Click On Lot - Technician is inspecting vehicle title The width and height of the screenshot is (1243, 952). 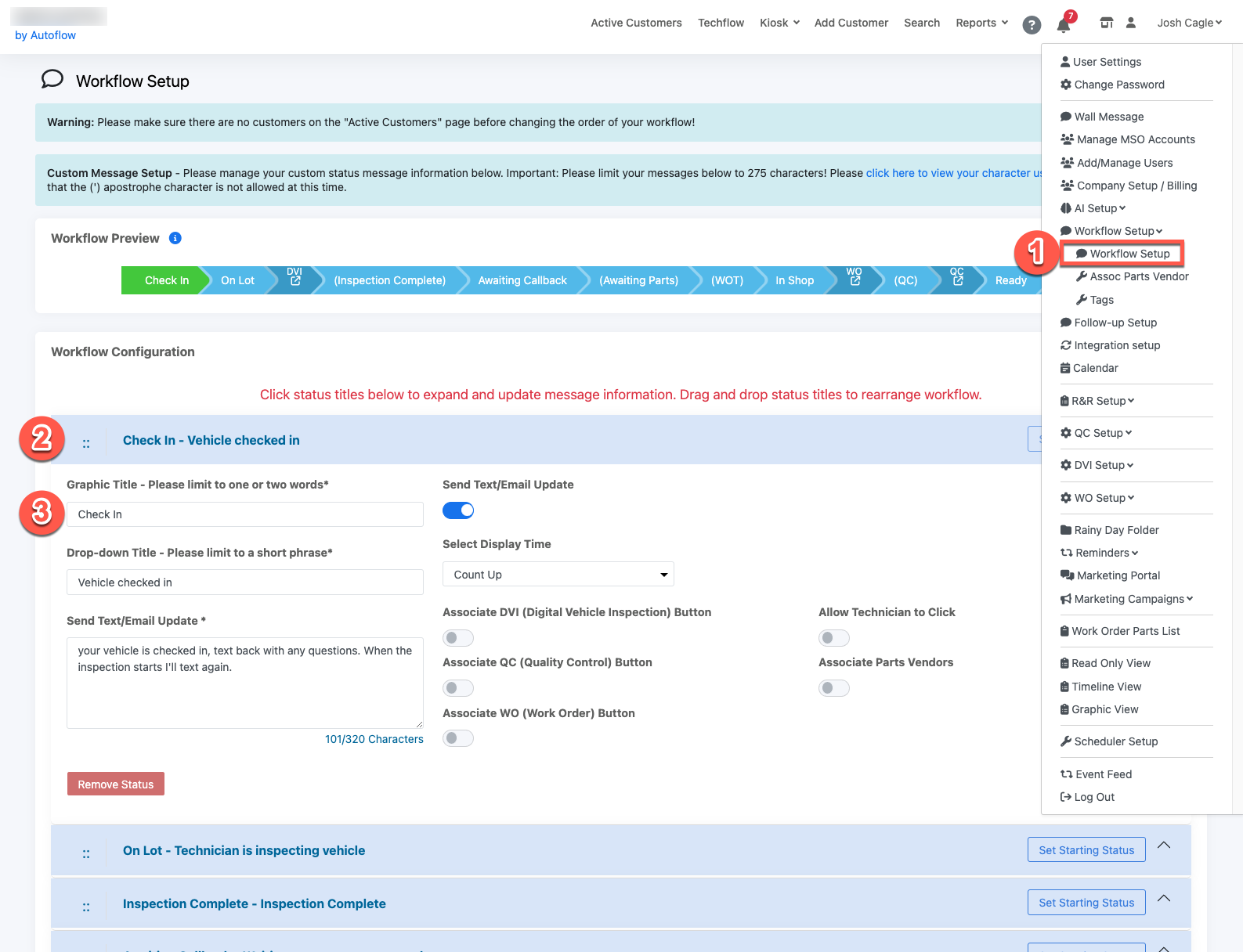[x=244, y=850]
